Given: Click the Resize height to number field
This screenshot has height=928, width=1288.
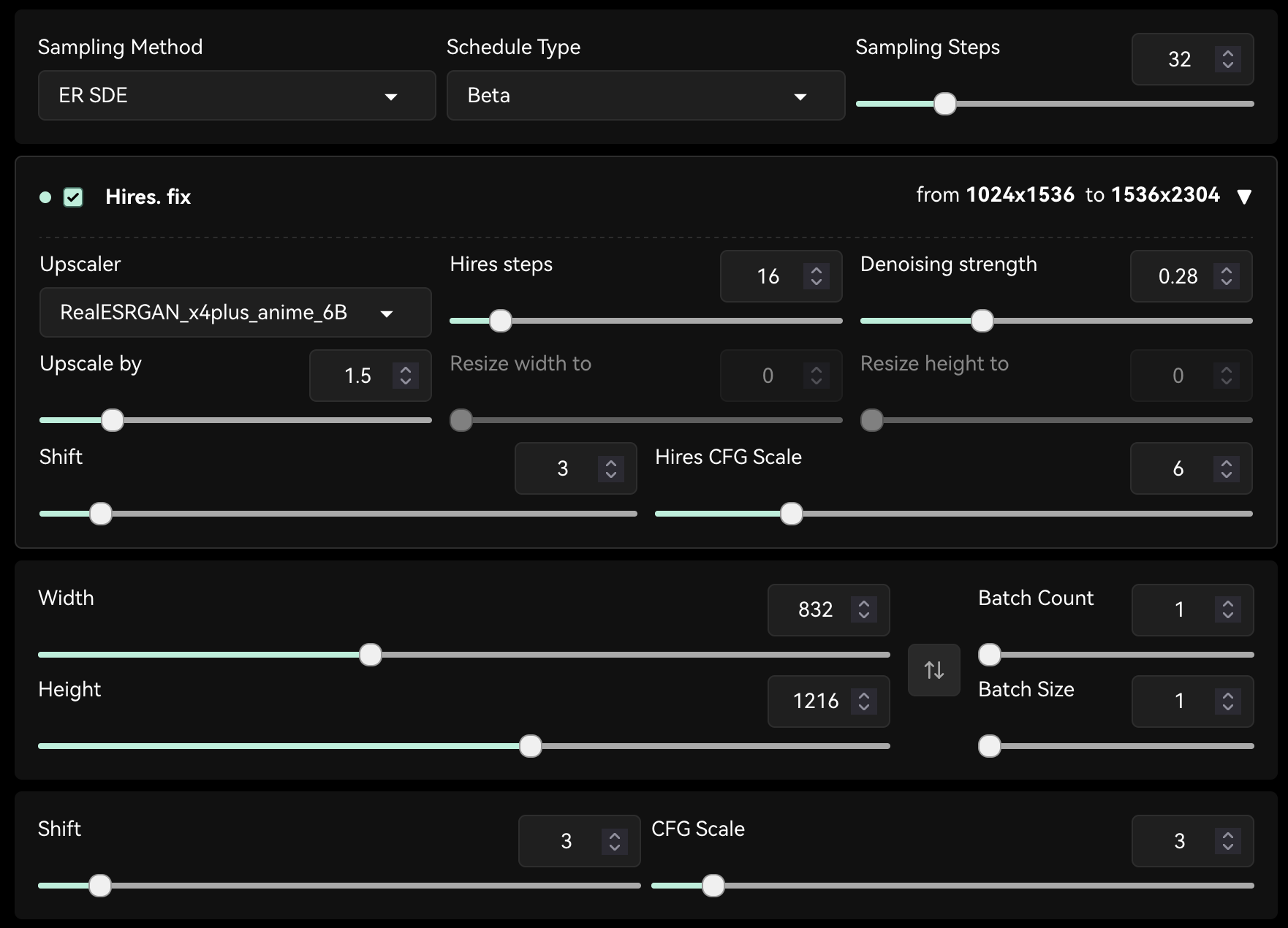Looking at the screenshot, I should (1192, 376).
